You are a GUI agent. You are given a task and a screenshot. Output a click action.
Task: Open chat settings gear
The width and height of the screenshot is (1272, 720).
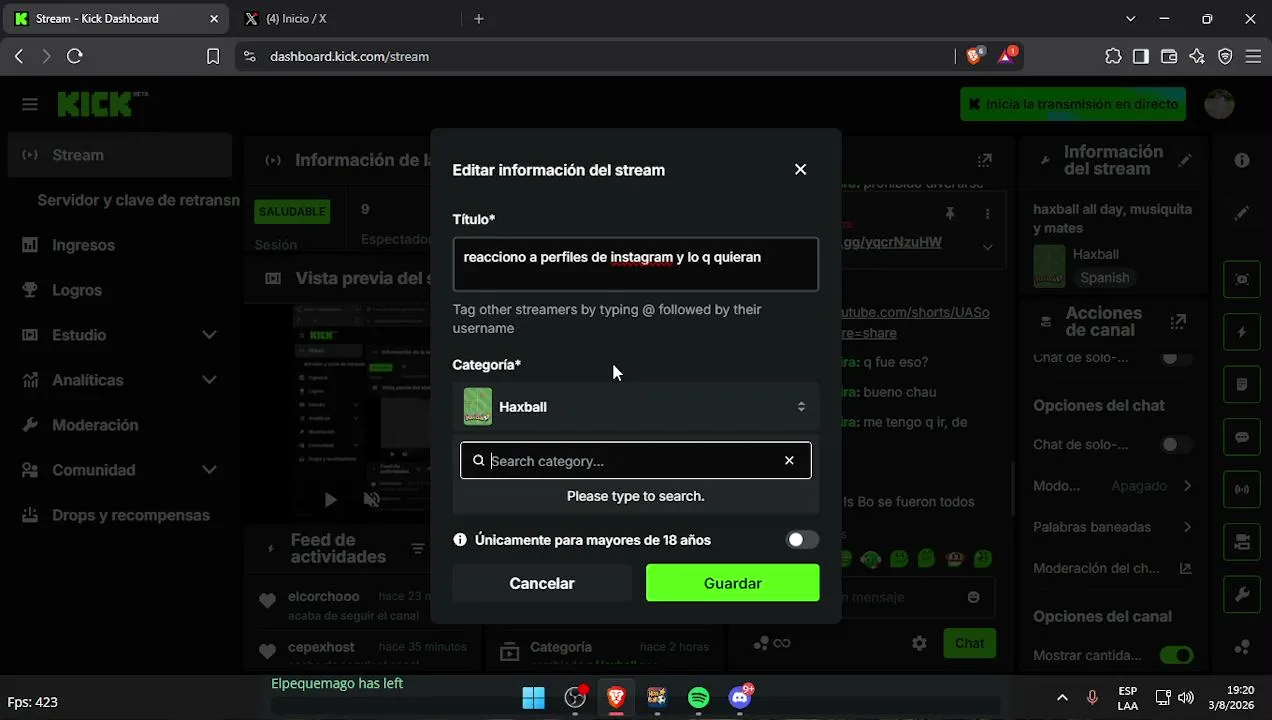919,643
